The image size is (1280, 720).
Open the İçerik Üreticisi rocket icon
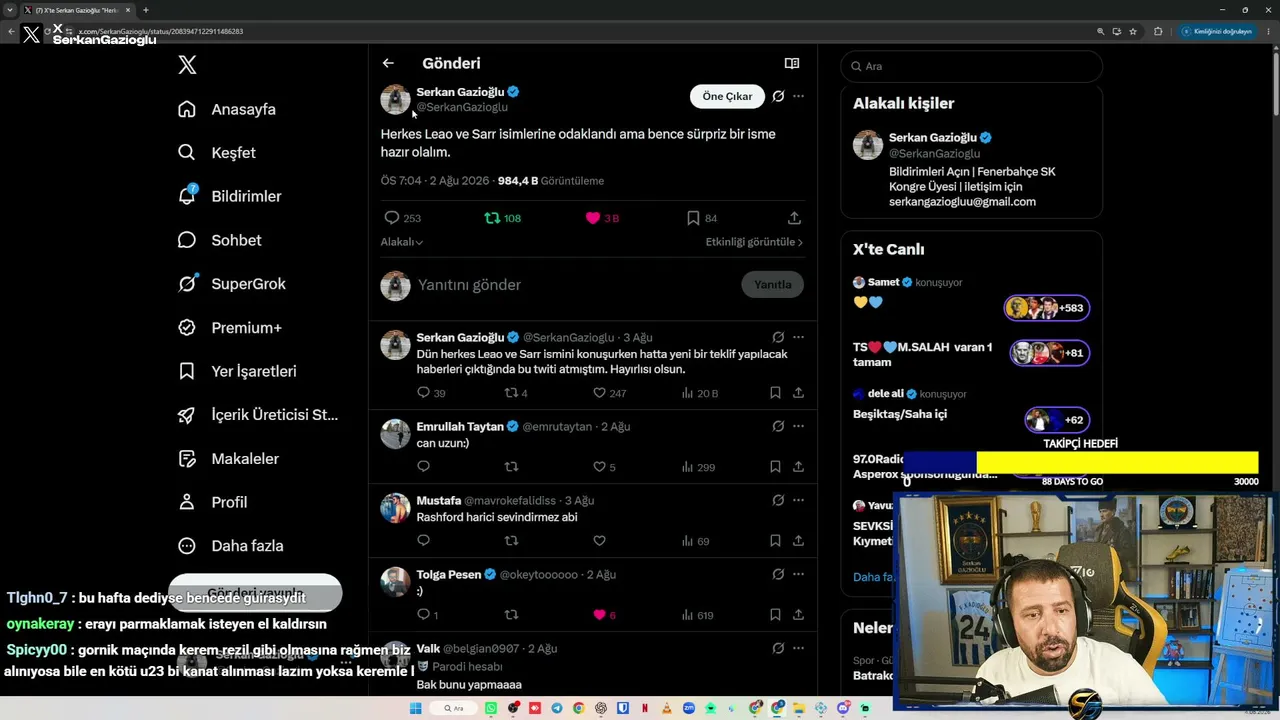(x=187, y=415)
